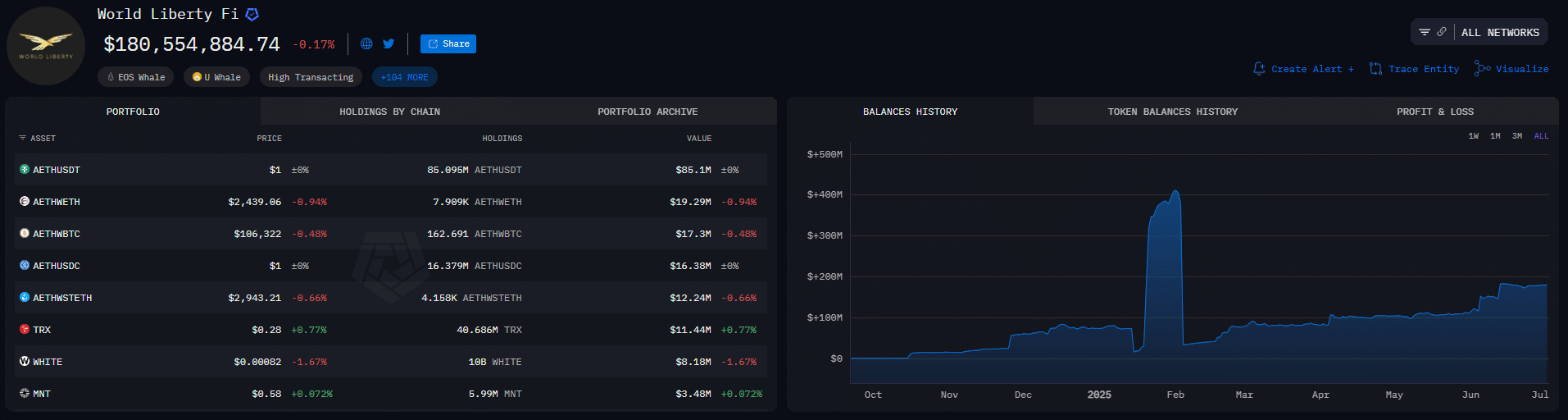Click the $2,439.06 AETHWETH price
Viewport: 1568px width, 420px height.
[x=255, y=202]
